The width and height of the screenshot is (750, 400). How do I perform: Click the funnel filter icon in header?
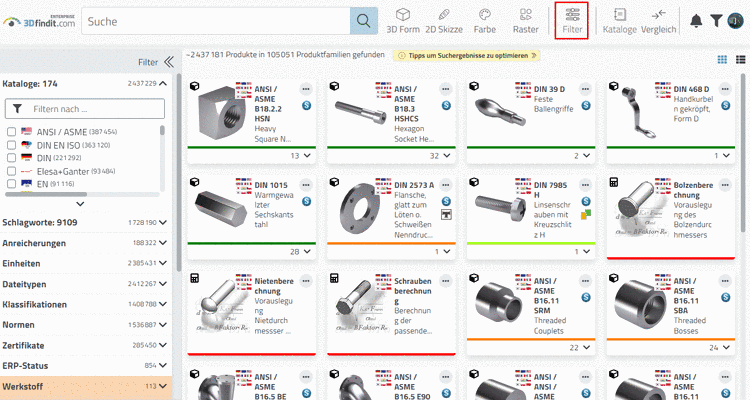716,21
